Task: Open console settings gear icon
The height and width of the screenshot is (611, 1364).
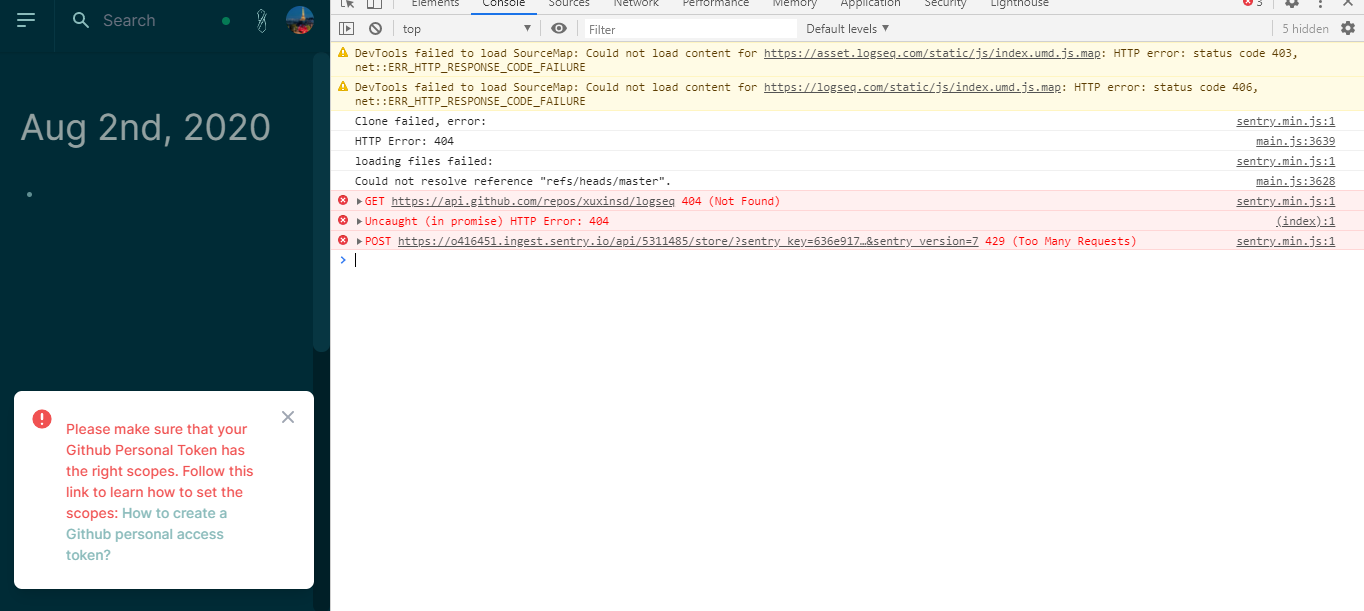Action: tap(1348, 29)
